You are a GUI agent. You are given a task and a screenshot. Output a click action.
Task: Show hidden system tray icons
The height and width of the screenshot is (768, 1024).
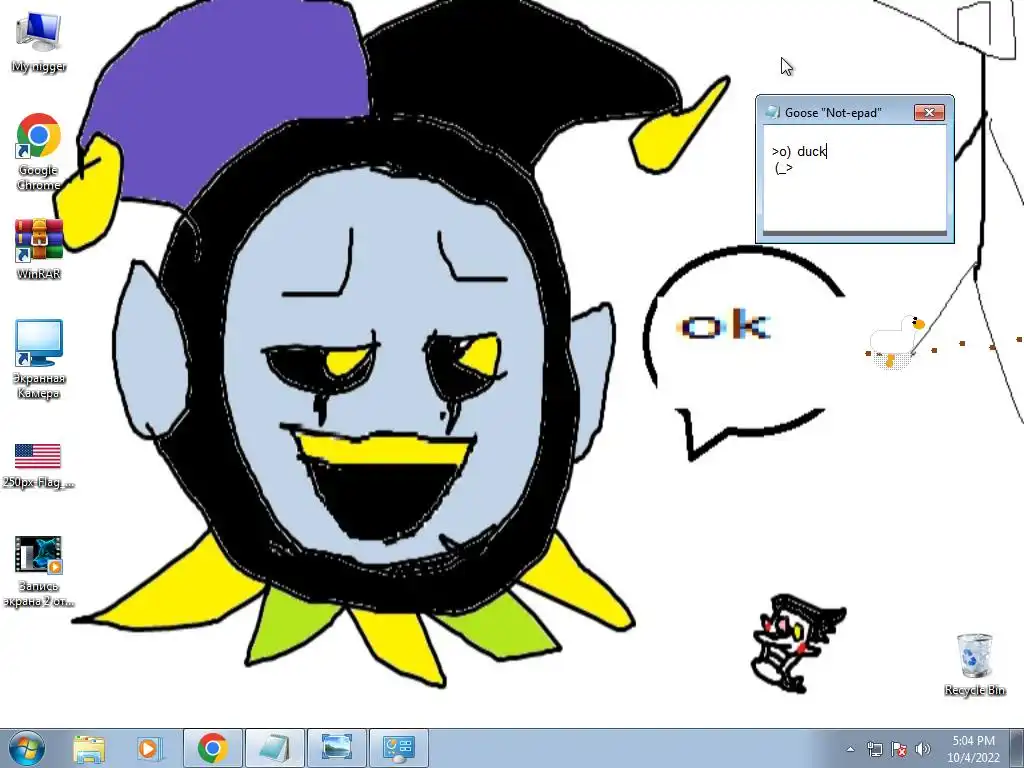point(850,749)
